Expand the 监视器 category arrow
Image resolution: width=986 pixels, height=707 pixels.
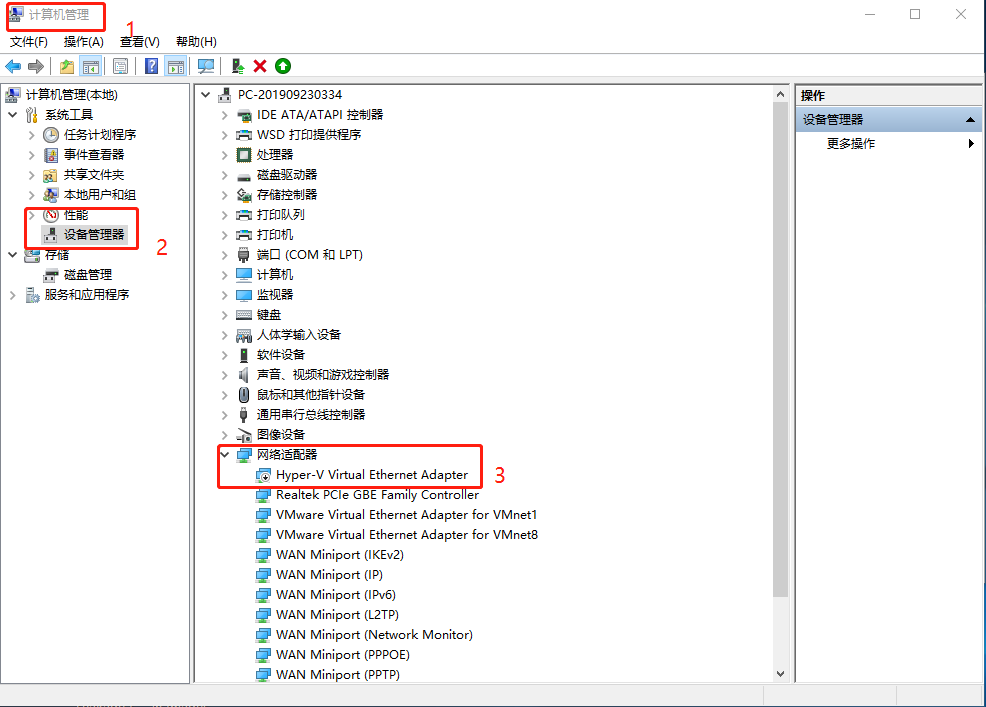[224, 294]
